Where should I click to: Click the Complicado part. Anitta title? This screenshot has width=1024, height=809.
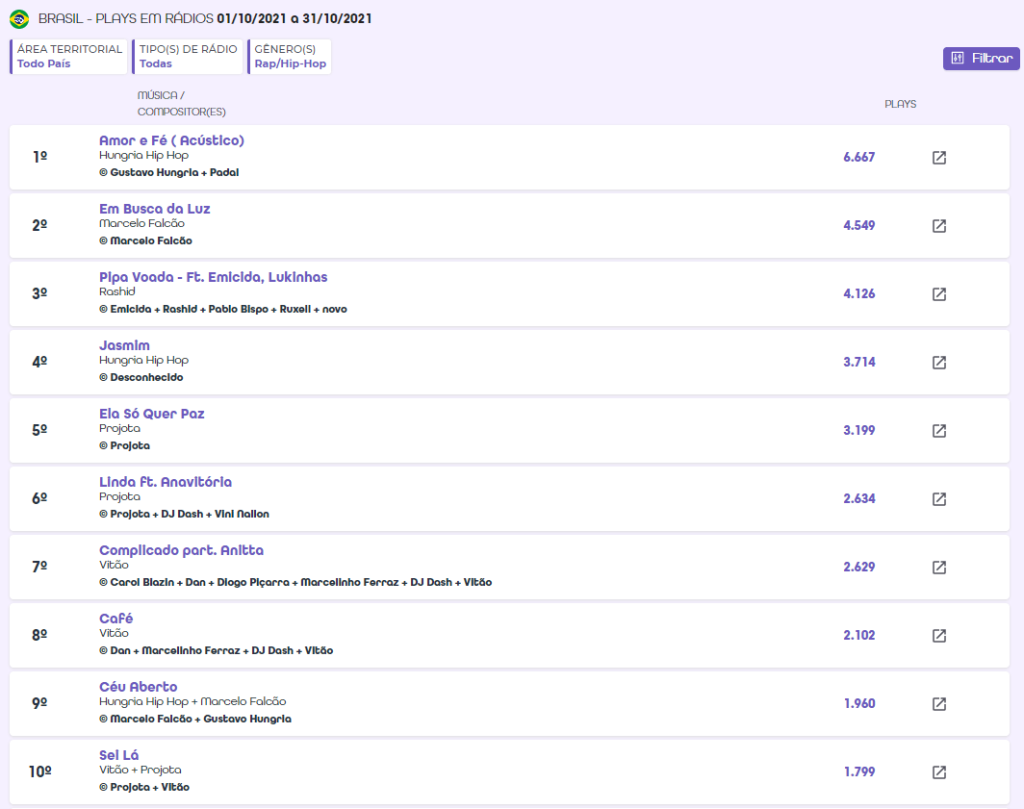[x=181, y=551]
